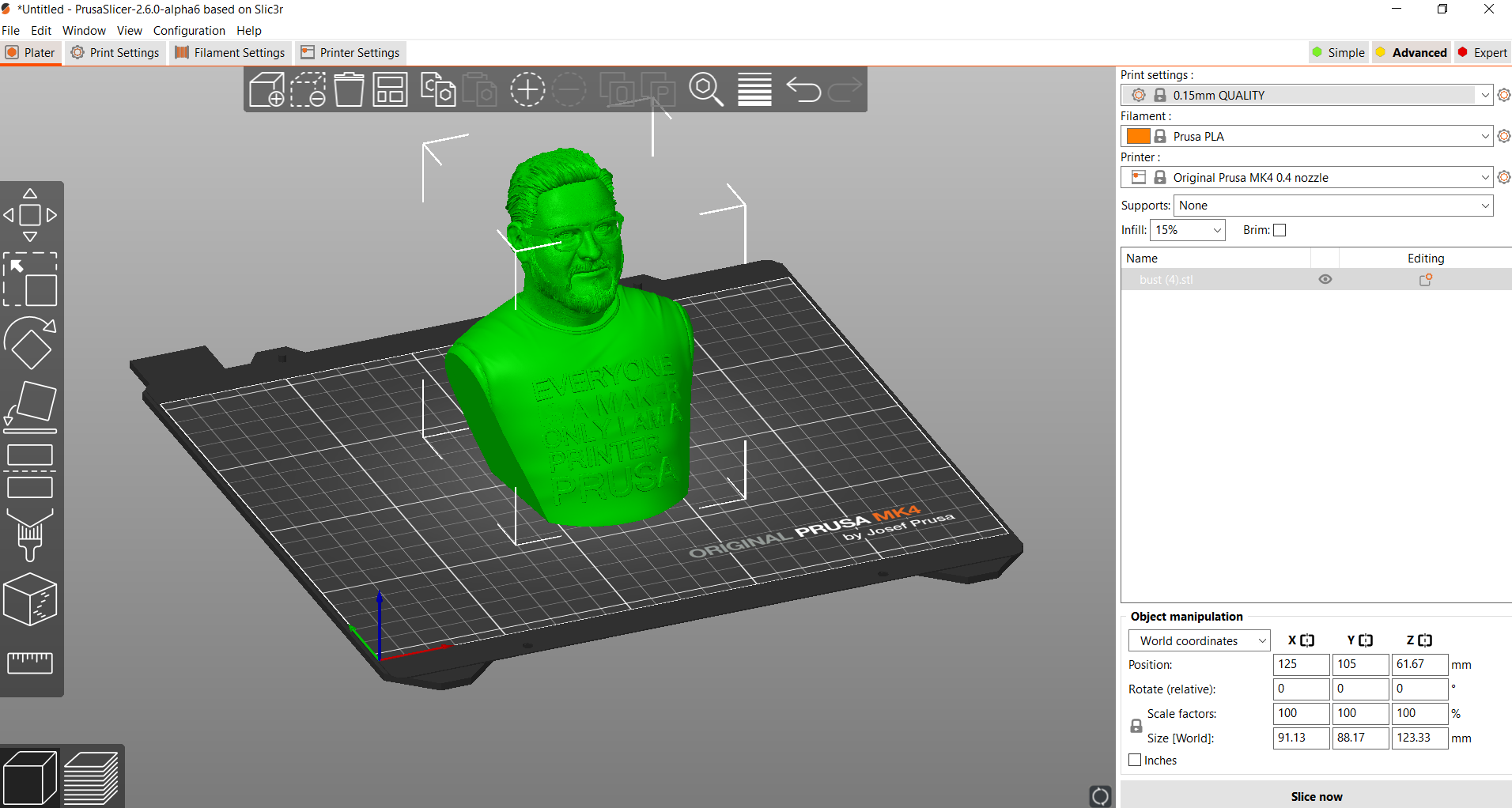Screen dimensions: 1512x808
Task: Click the Undo arrow icon
Action: click(x=803, y=89)
